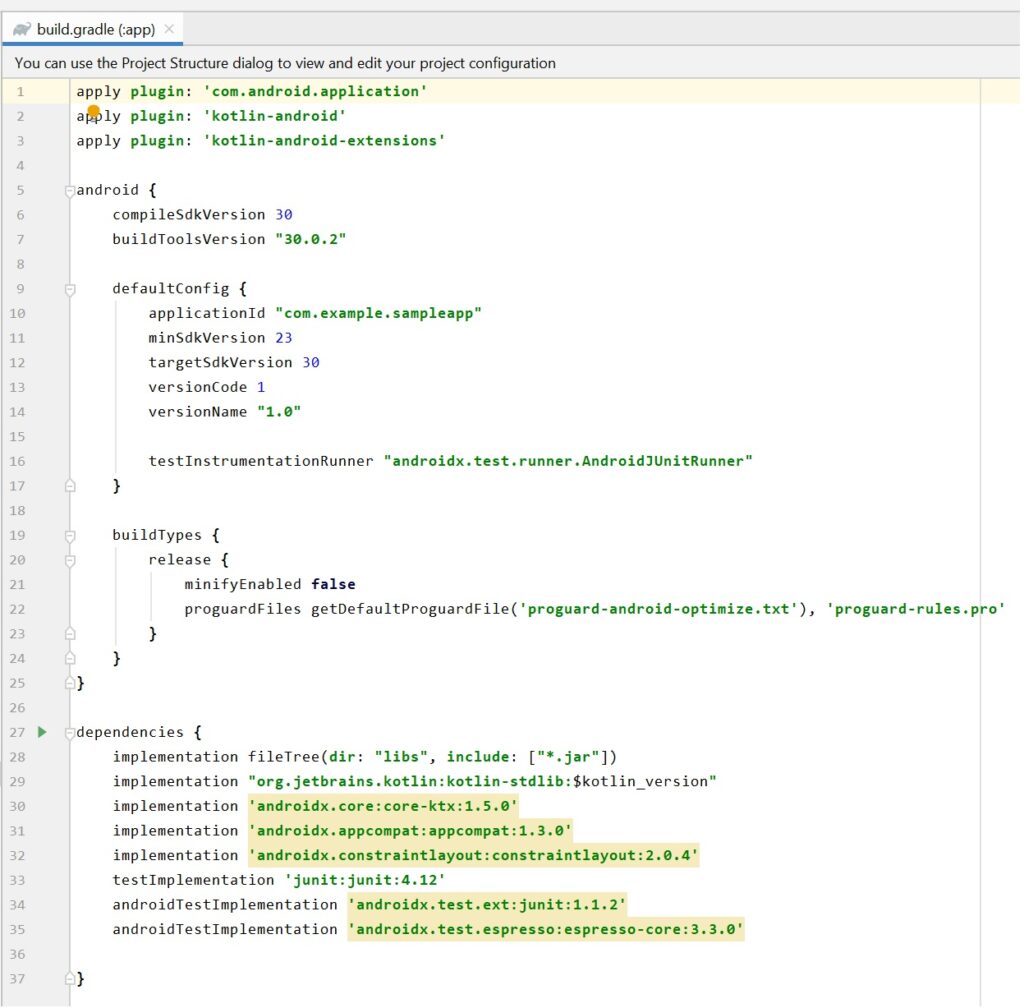
Task: Collapse the release block on line 20
Action: (x=70, y=561)
